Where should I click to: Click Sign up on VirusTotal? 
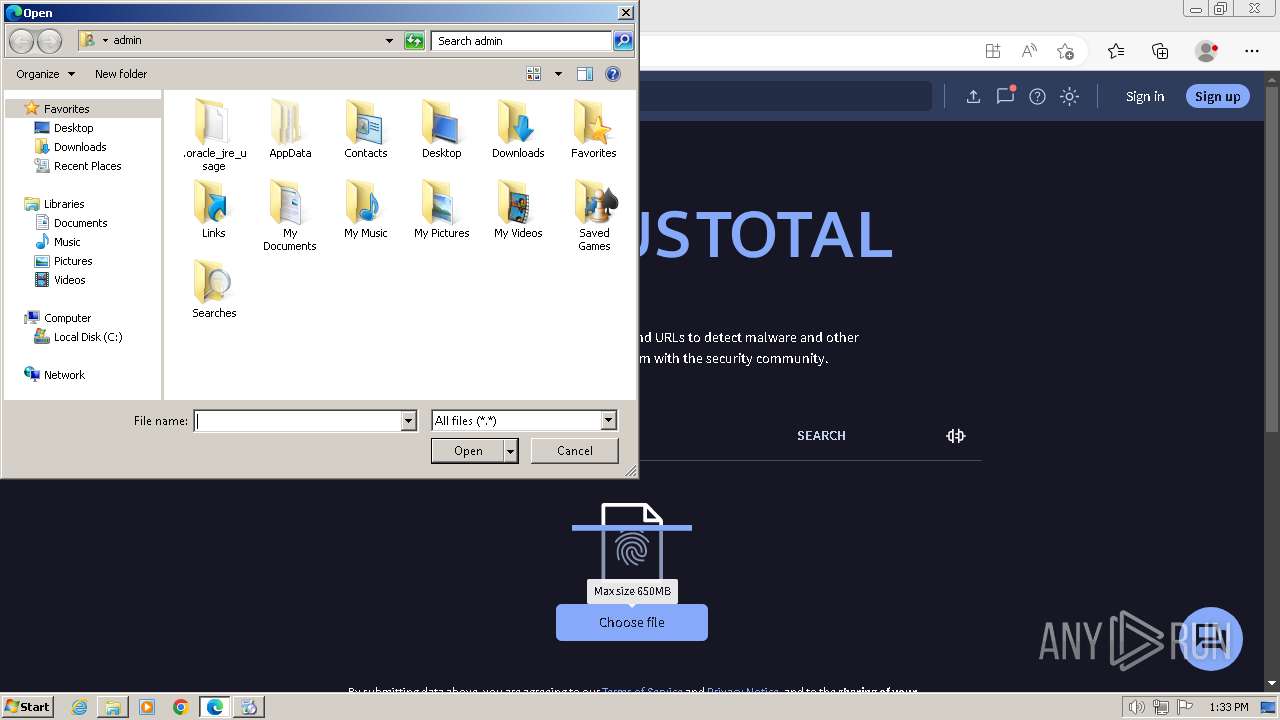pos(1217,97)
